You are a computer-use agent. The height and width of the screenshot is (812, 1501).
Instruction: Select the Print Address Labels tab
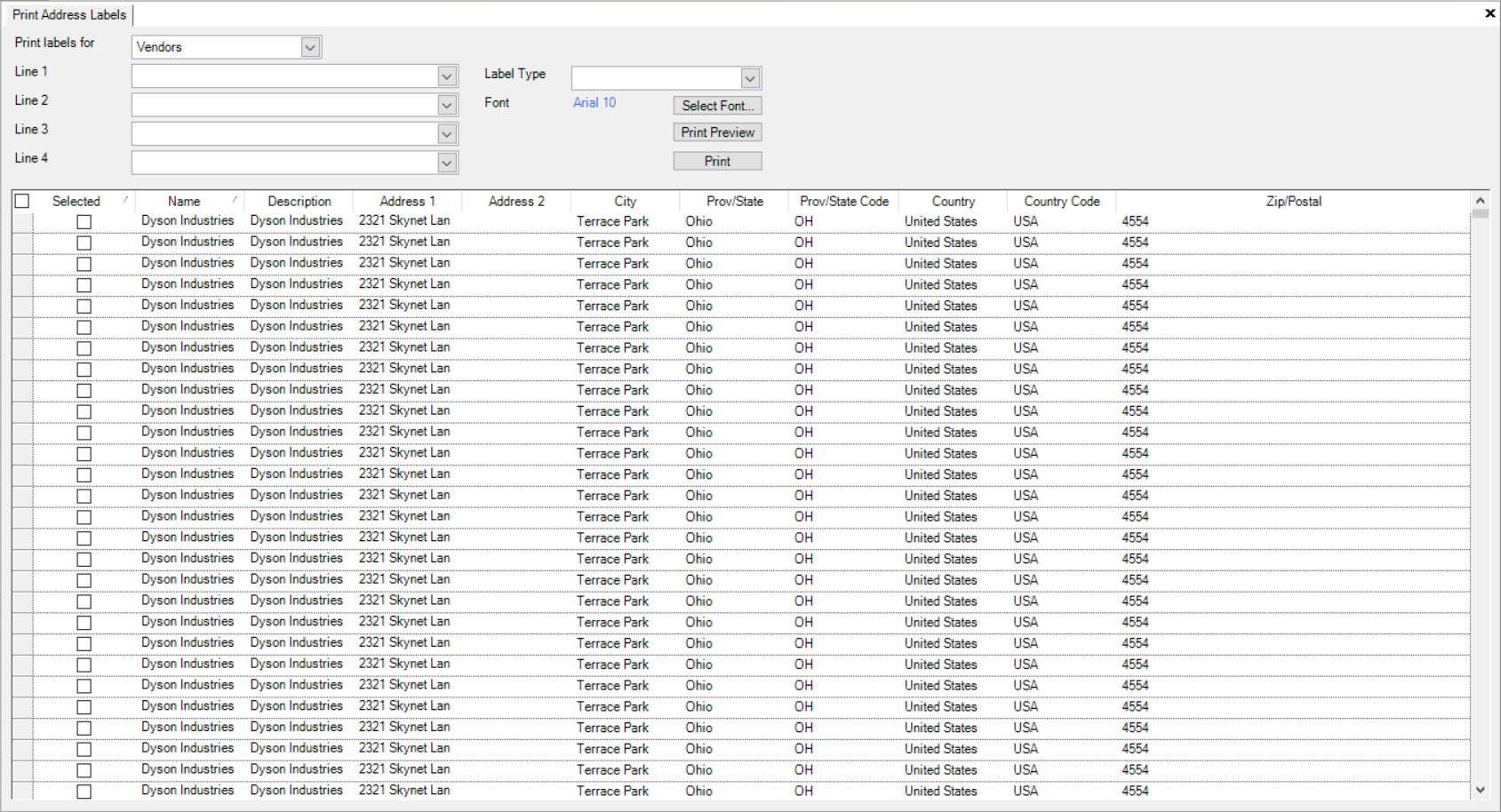(x=69, y=14)
